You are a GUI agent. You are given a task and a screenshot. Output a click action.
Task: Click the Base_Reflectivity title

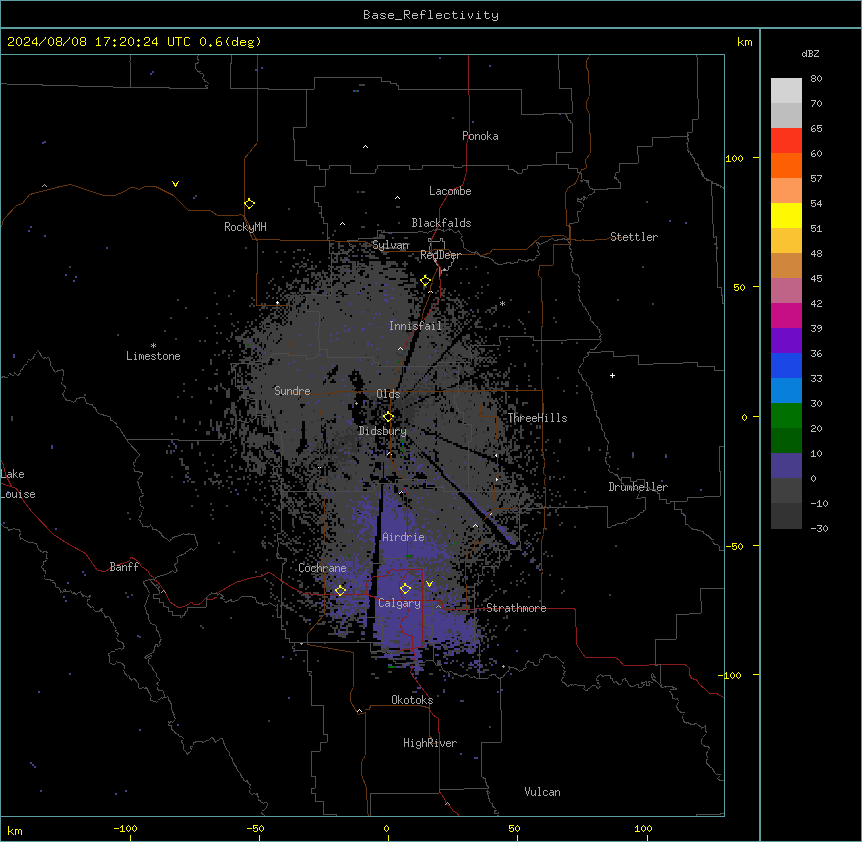point(431,15)
